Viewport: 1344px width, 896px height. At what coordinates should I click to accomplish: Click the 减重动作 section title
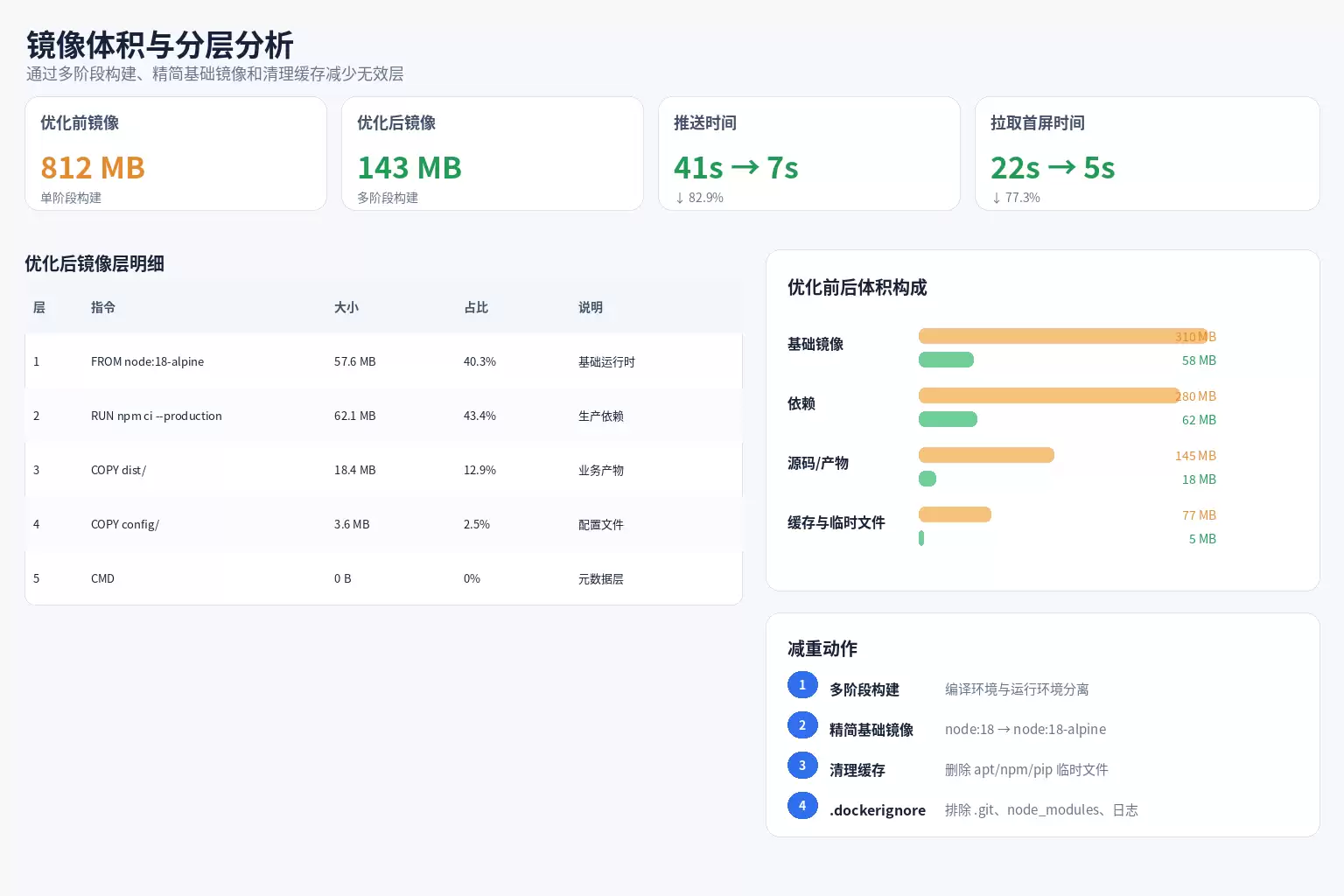click(822, 648)
